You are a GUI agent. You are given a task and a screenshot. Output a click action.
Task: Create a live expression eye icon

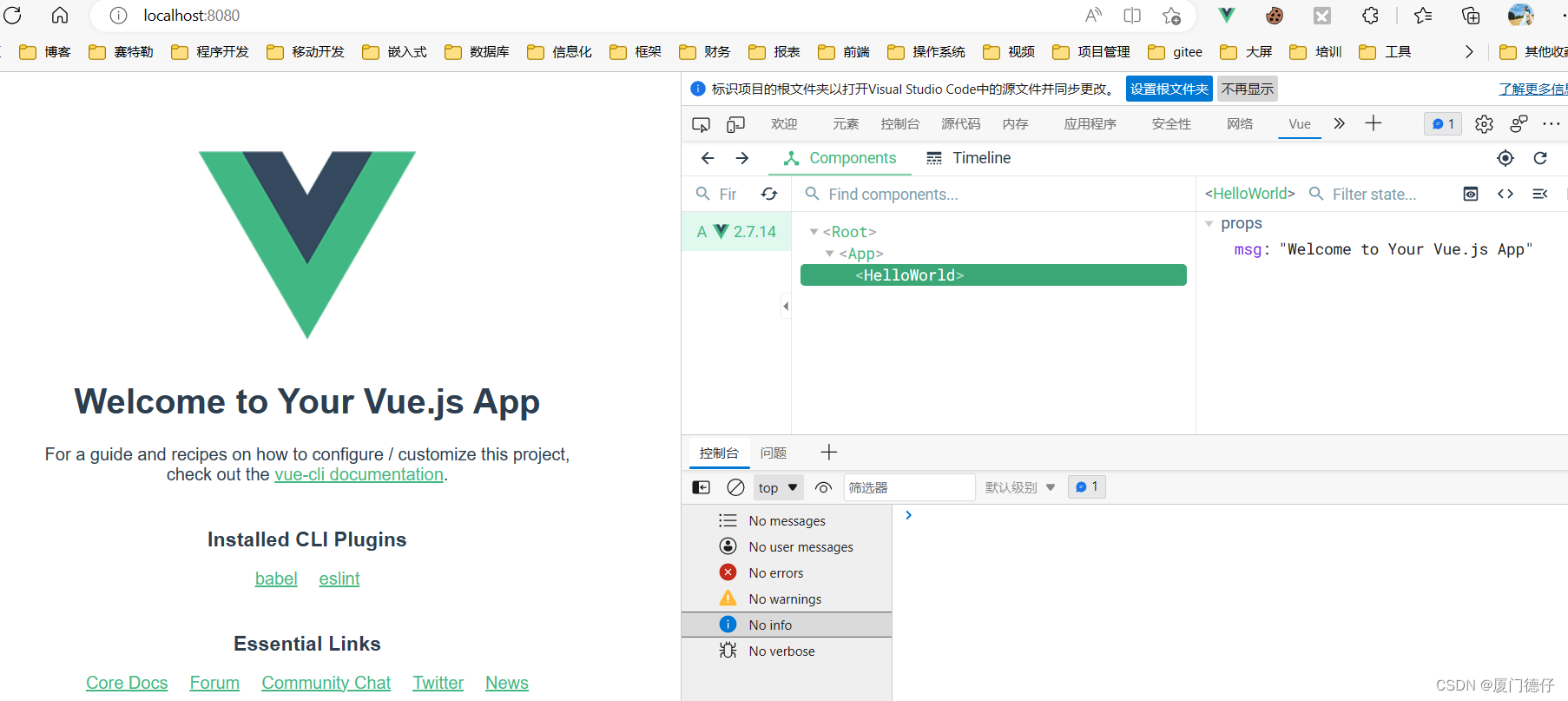tap(824, 487)
